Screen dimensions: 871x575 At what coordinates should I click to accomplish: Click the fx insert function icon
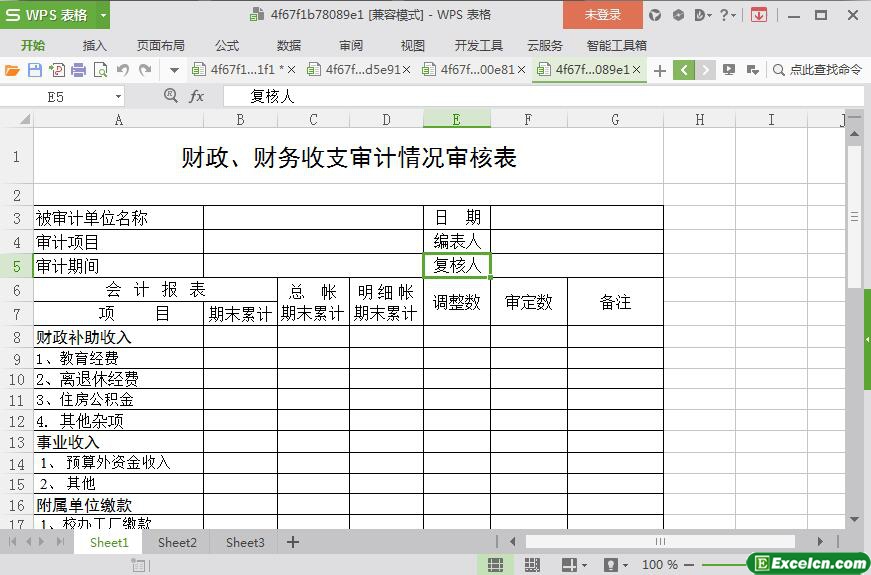[x=197, y=96]
